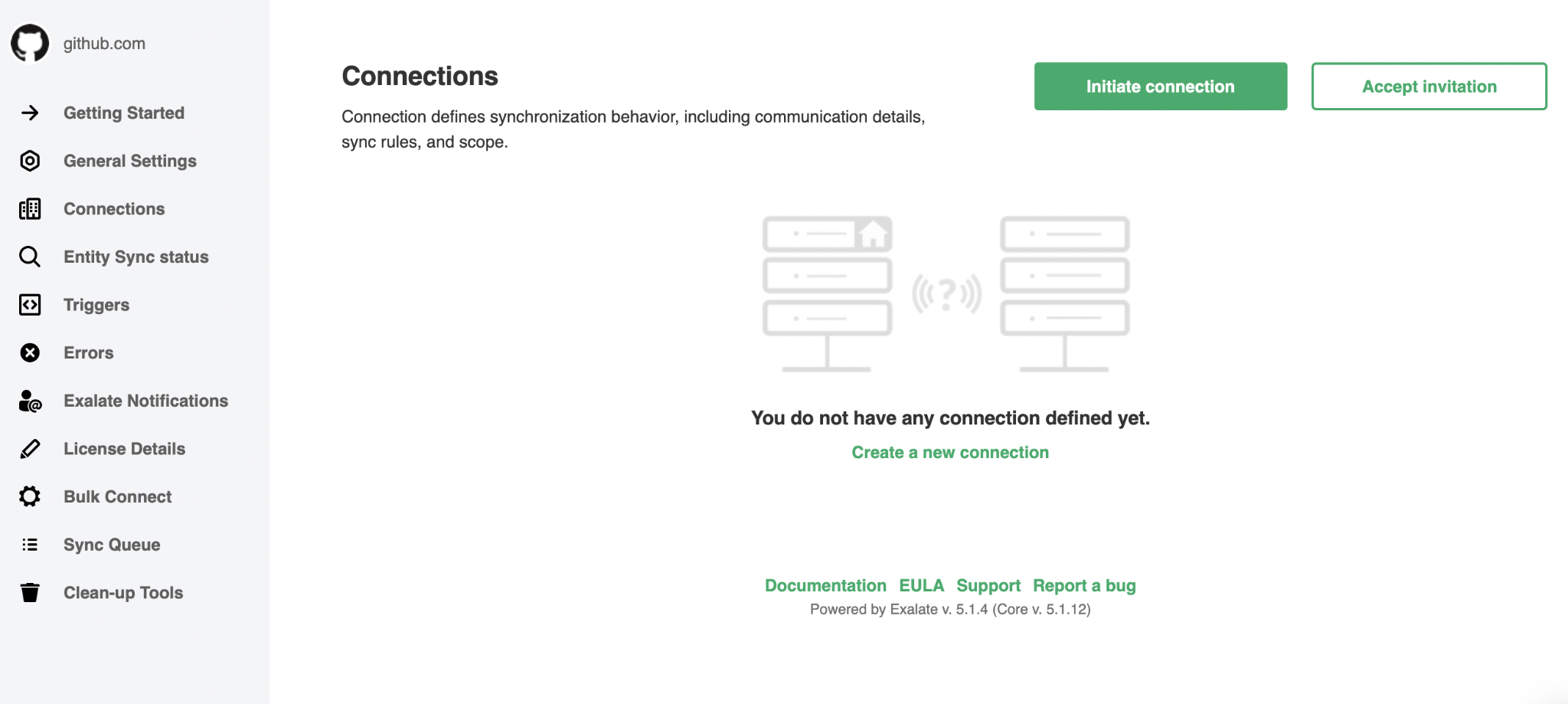This screenshot has height=704, width=1568.
Task: Click the Accept invitation button
Action: [1429, 87]
